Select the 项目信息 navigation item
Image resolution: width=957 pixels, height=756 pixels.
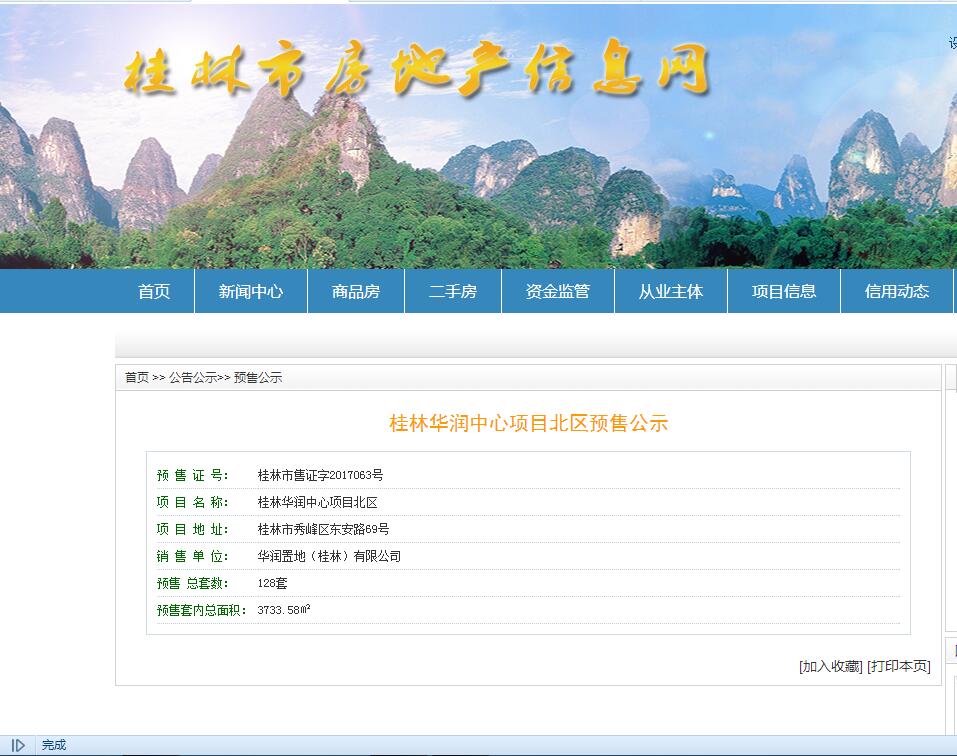784,292
